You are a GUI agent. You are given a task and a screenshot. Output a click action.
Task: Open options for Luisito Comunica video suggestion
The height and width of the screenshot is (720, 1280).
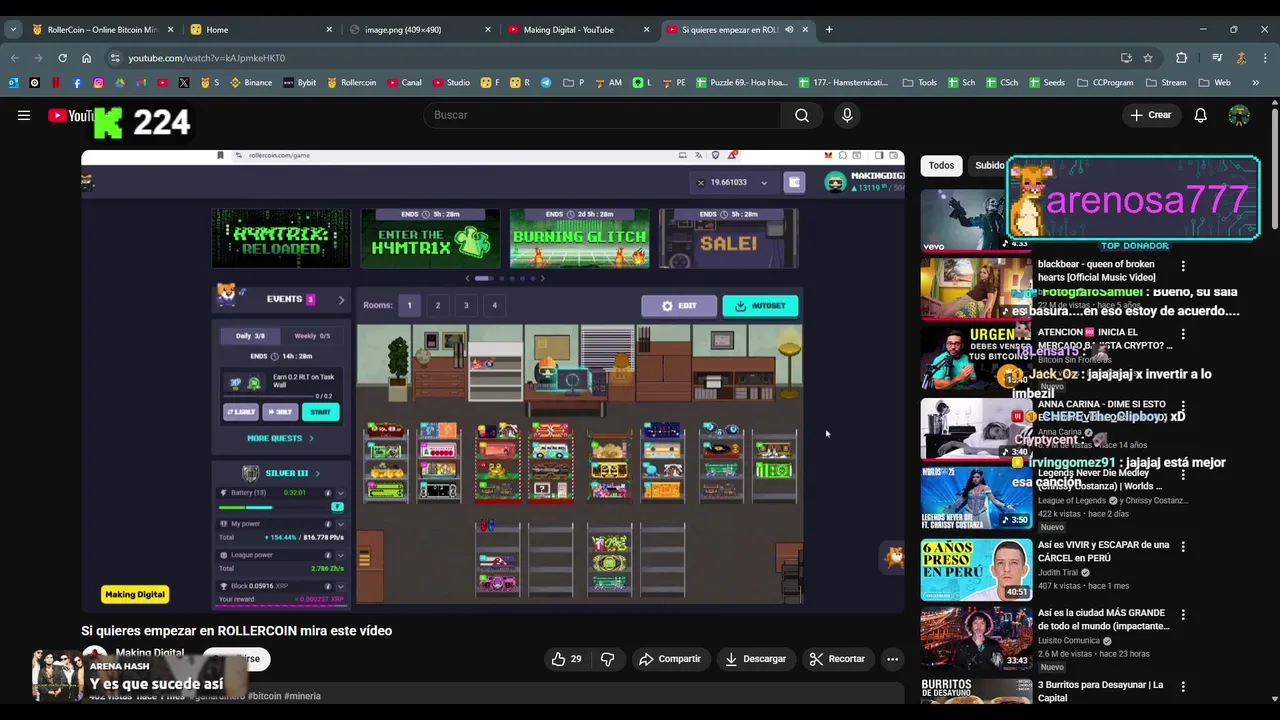[1183, 615]
